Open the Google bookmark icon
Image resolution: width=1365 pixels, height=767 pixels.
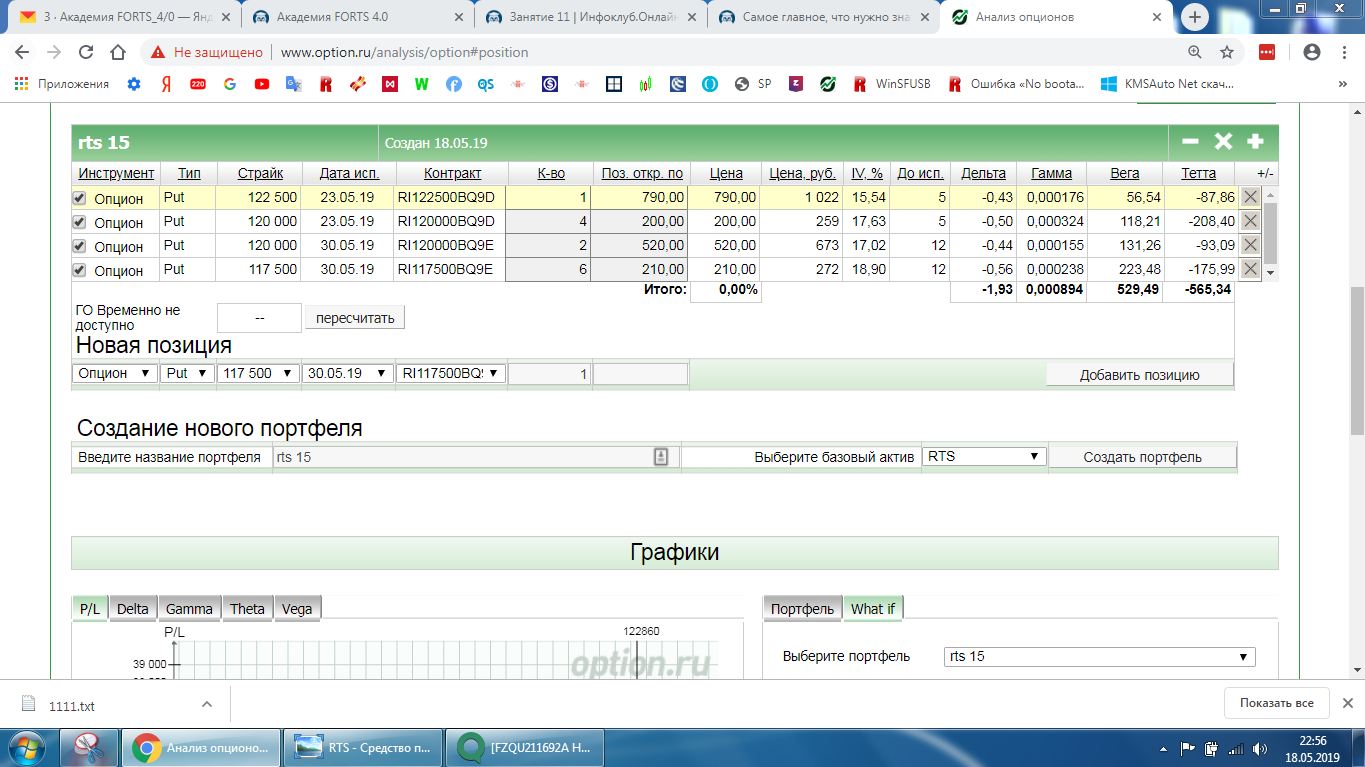pos(230,84)
